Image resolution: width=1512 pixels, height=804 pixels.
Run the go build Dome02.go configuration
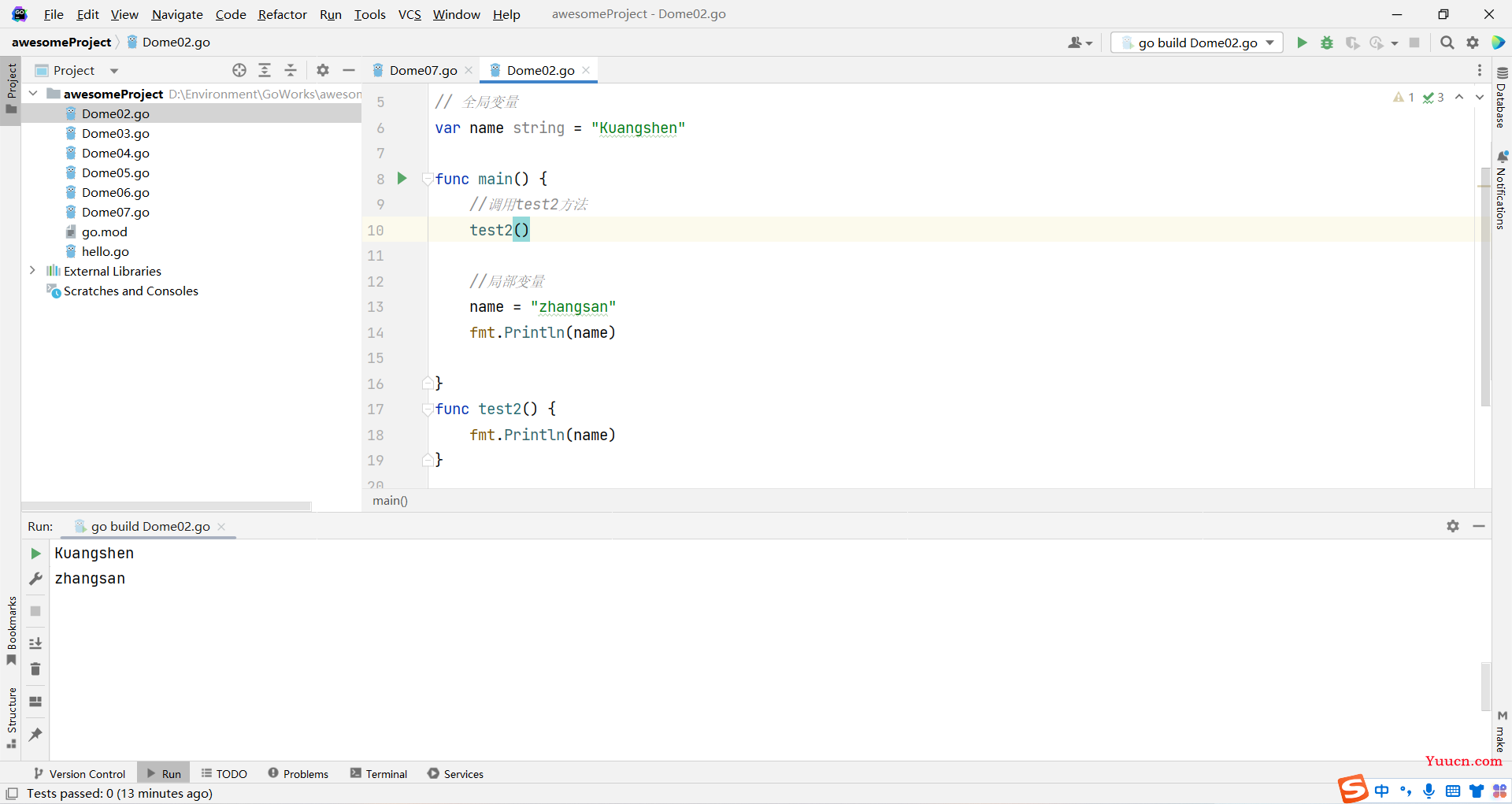tap(1302, 43)
